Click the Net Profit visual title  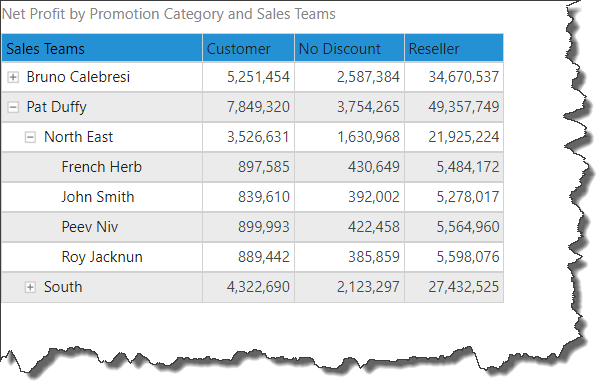coord(168,14)
